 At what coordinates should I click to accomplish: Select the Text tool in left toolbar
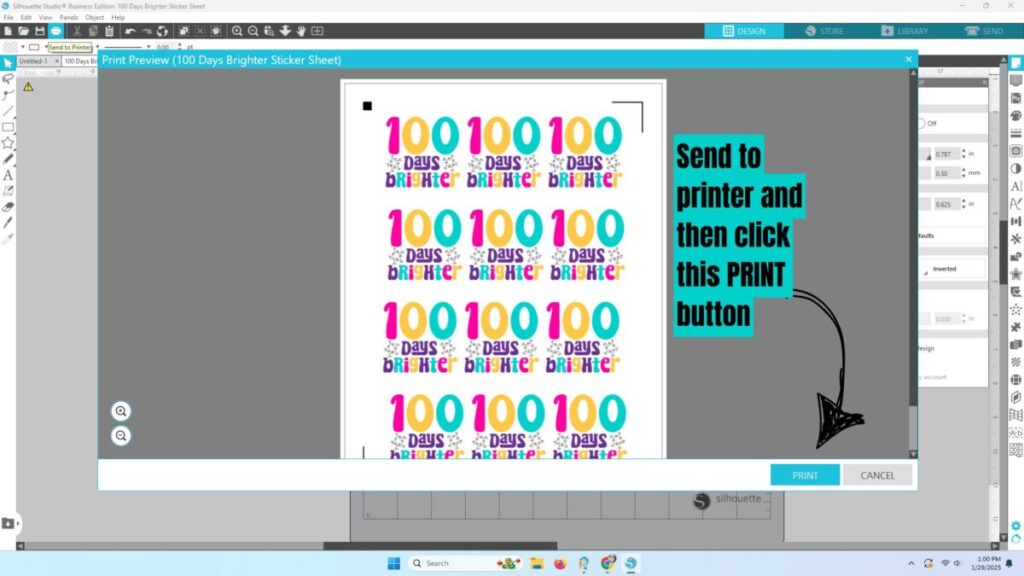(8, 175)
